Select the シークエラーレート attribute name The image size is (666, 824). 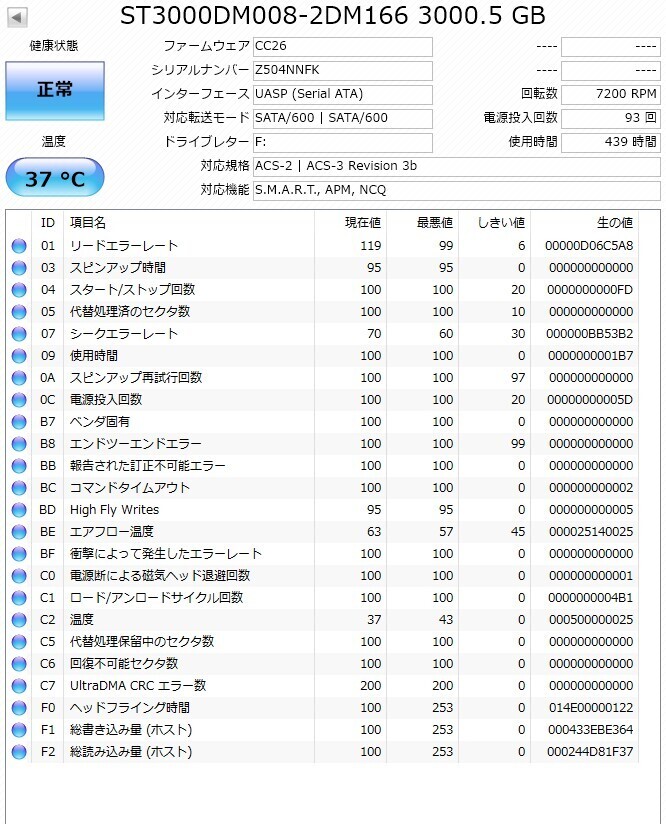(124, 334)
